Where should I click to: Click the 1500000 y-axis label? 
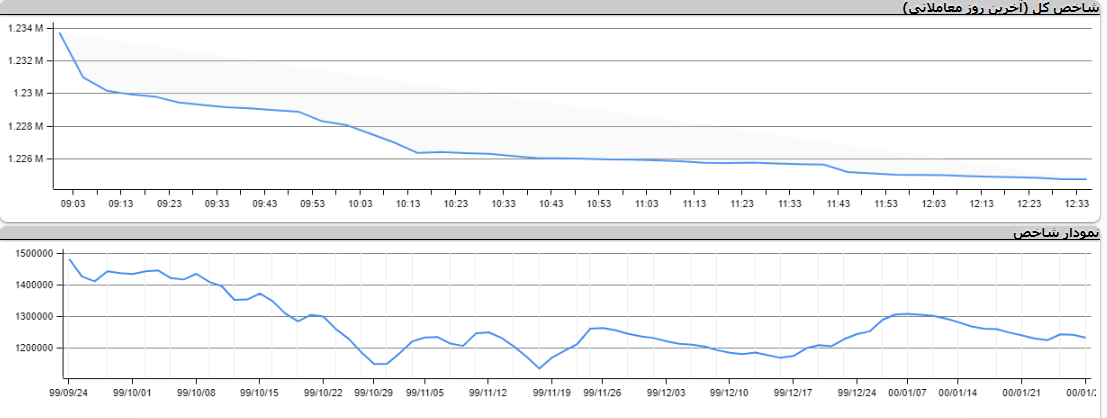point(31,254)
